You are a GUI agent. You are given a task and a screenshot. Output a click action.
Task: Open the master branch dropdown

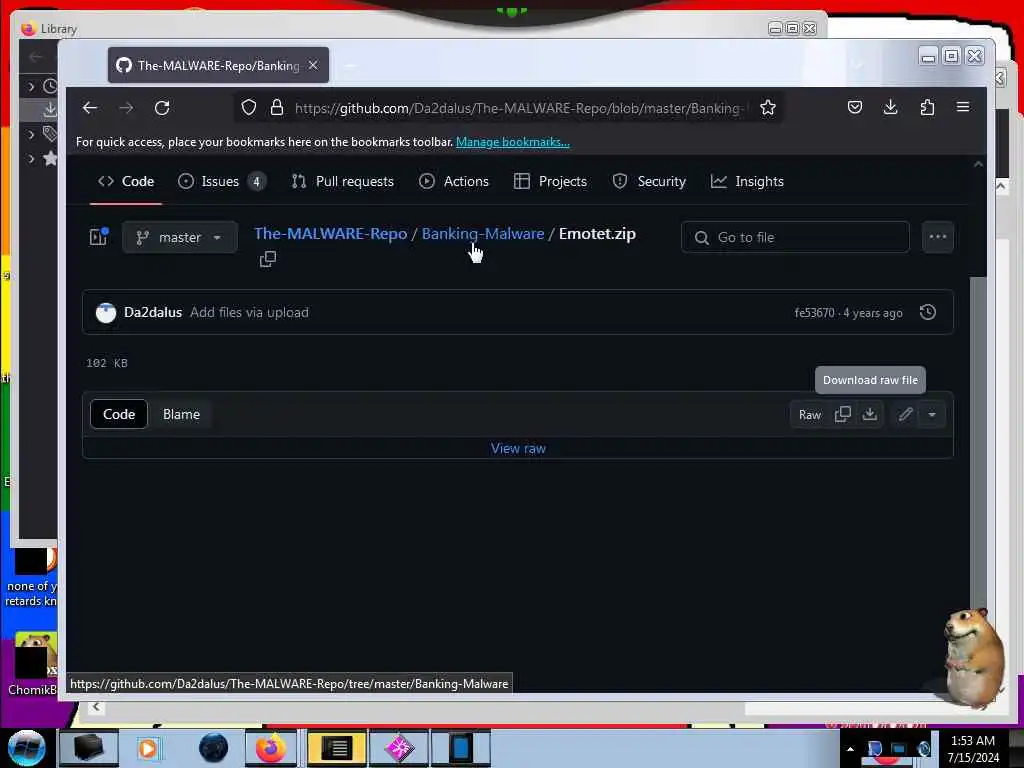180,238
